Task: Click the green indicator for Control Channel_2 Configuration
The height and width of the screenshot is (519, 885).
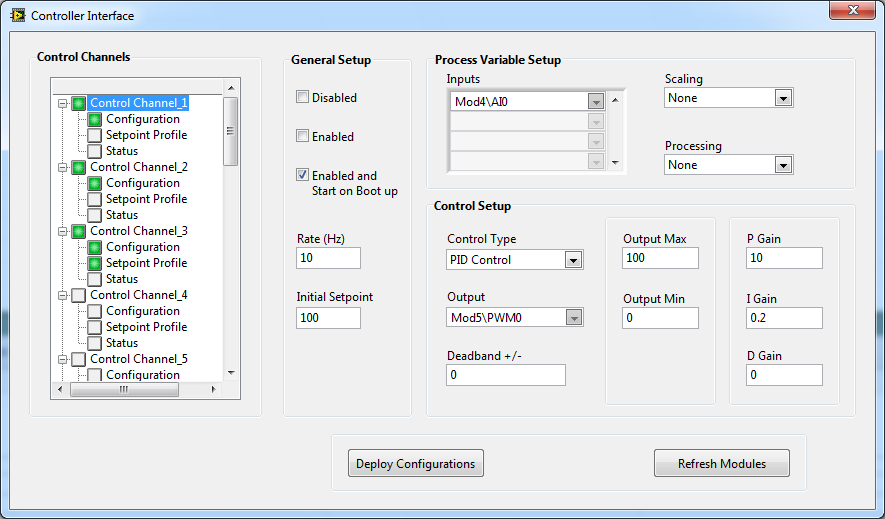Action: pyautogui.click(x=95, y=183)
